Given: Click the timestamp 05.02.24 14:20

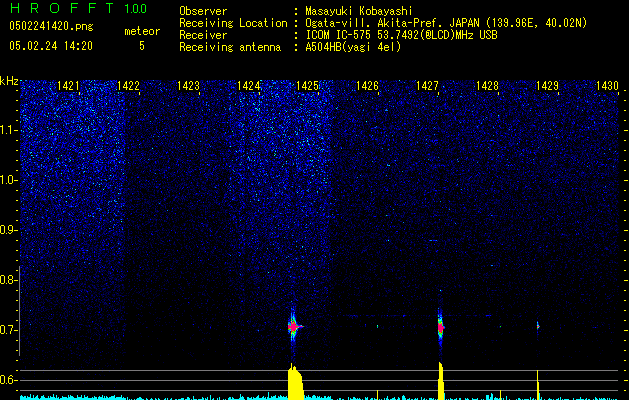Looking at the screenshot, I should [x=51, y=46].
